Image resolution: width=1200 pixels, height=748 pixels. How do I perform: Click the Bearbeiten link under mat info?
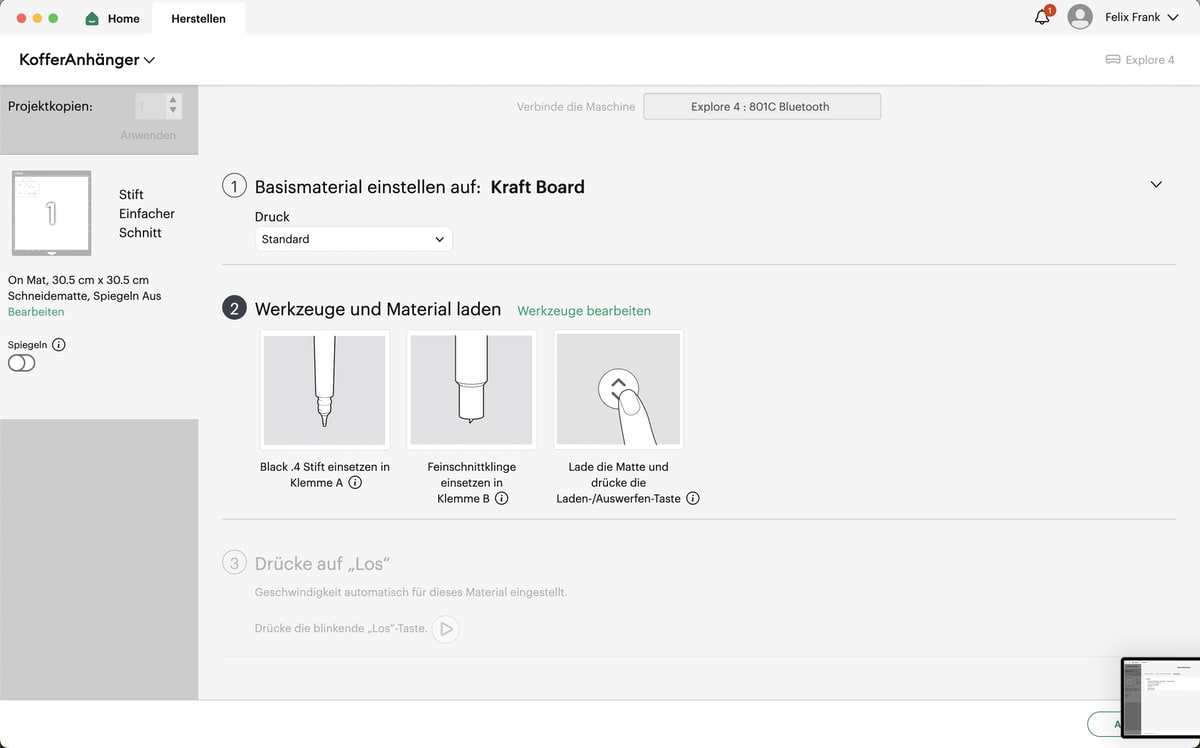36,312
